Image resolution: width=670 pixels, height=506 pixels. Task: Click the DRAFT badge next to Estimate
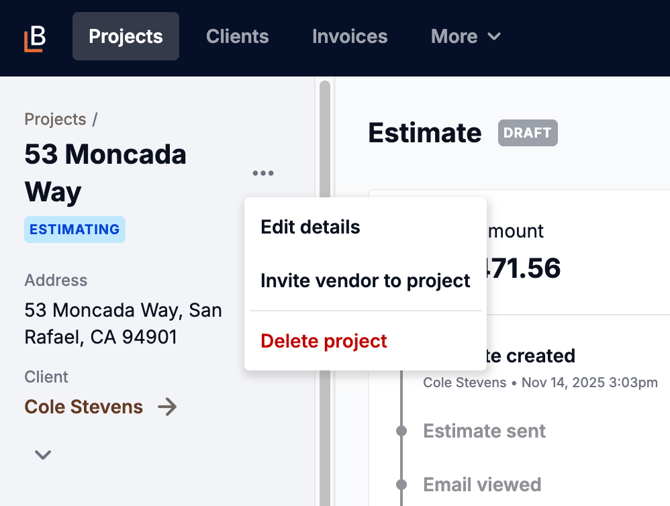pos(527,133)
